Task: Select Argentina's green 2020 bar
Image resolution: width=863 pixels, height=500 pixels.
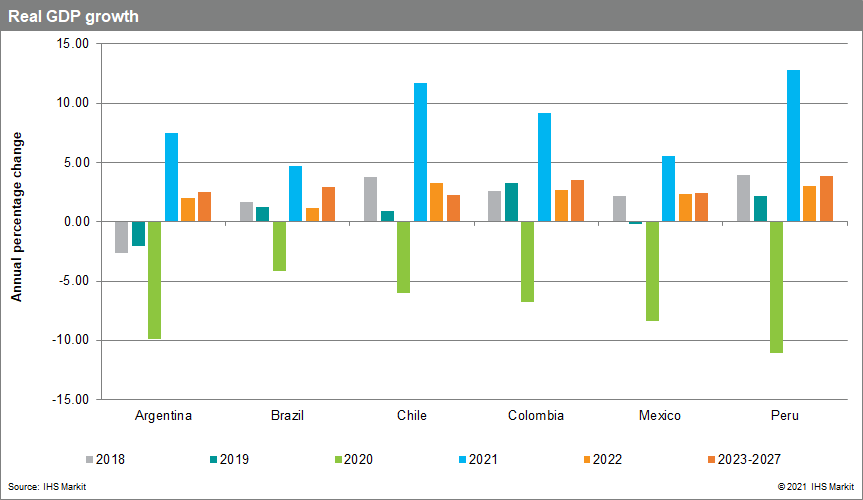Action: (155, 280)
